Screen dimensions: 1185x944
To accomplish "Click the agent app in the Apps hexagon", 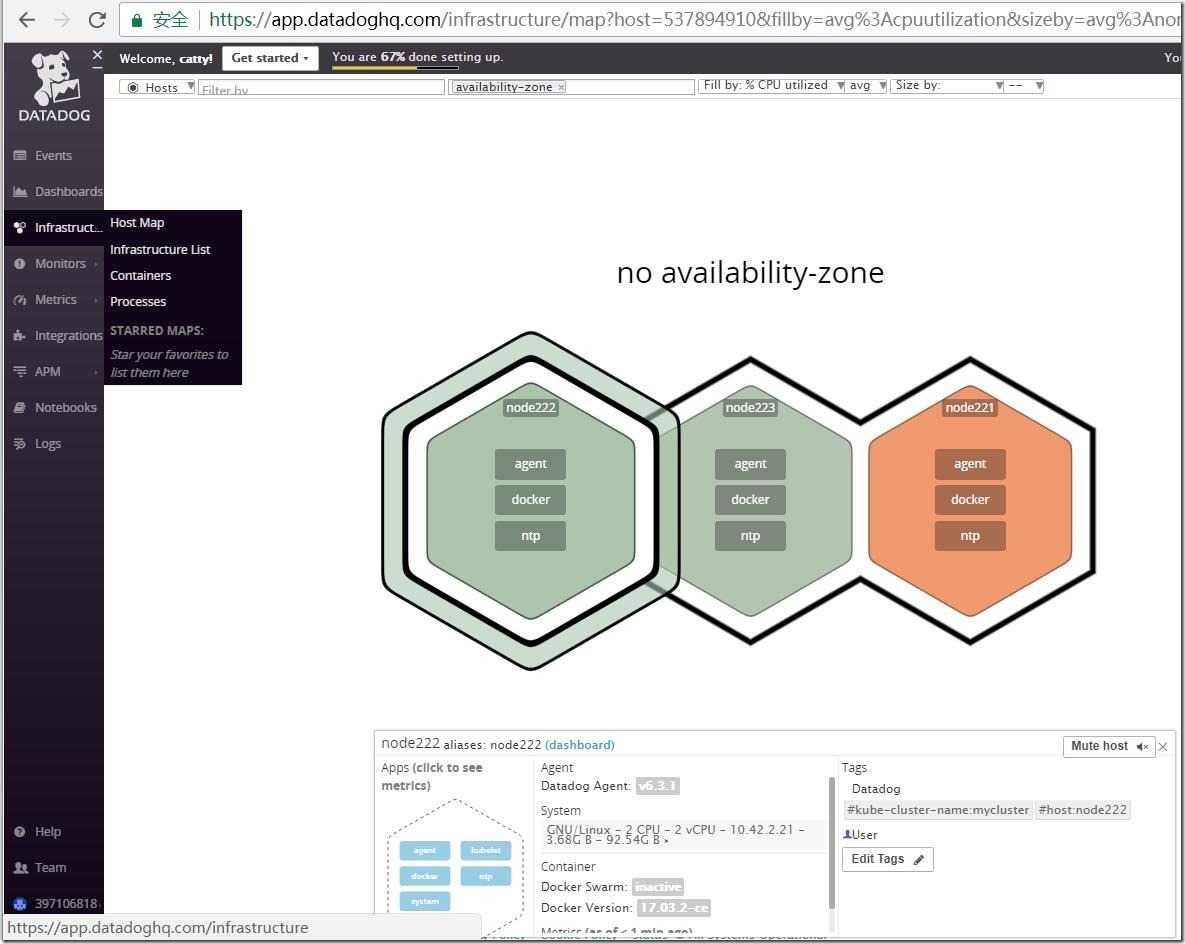I will pyautogui.click(x=425, y=851).
